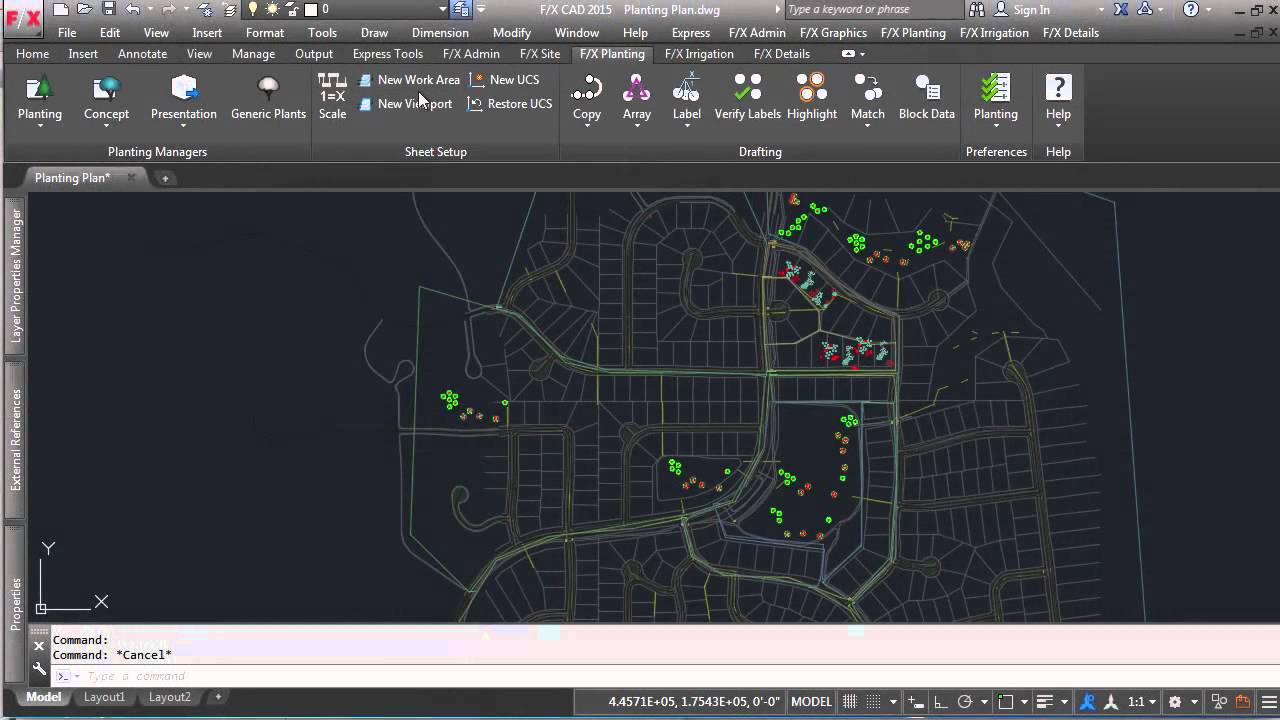
Task: Open the command line customize wrench
Action: click(39, 669)
